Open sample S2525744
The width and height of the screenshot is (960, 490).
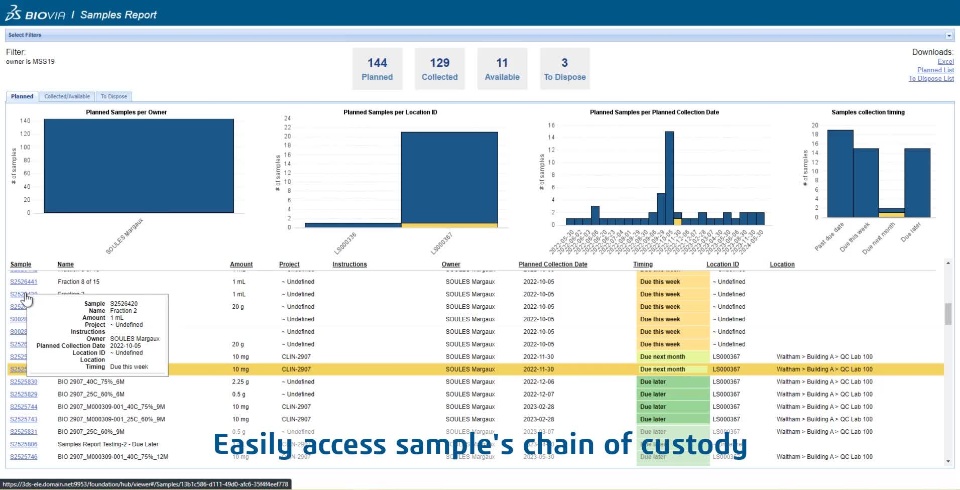(23, 407)
